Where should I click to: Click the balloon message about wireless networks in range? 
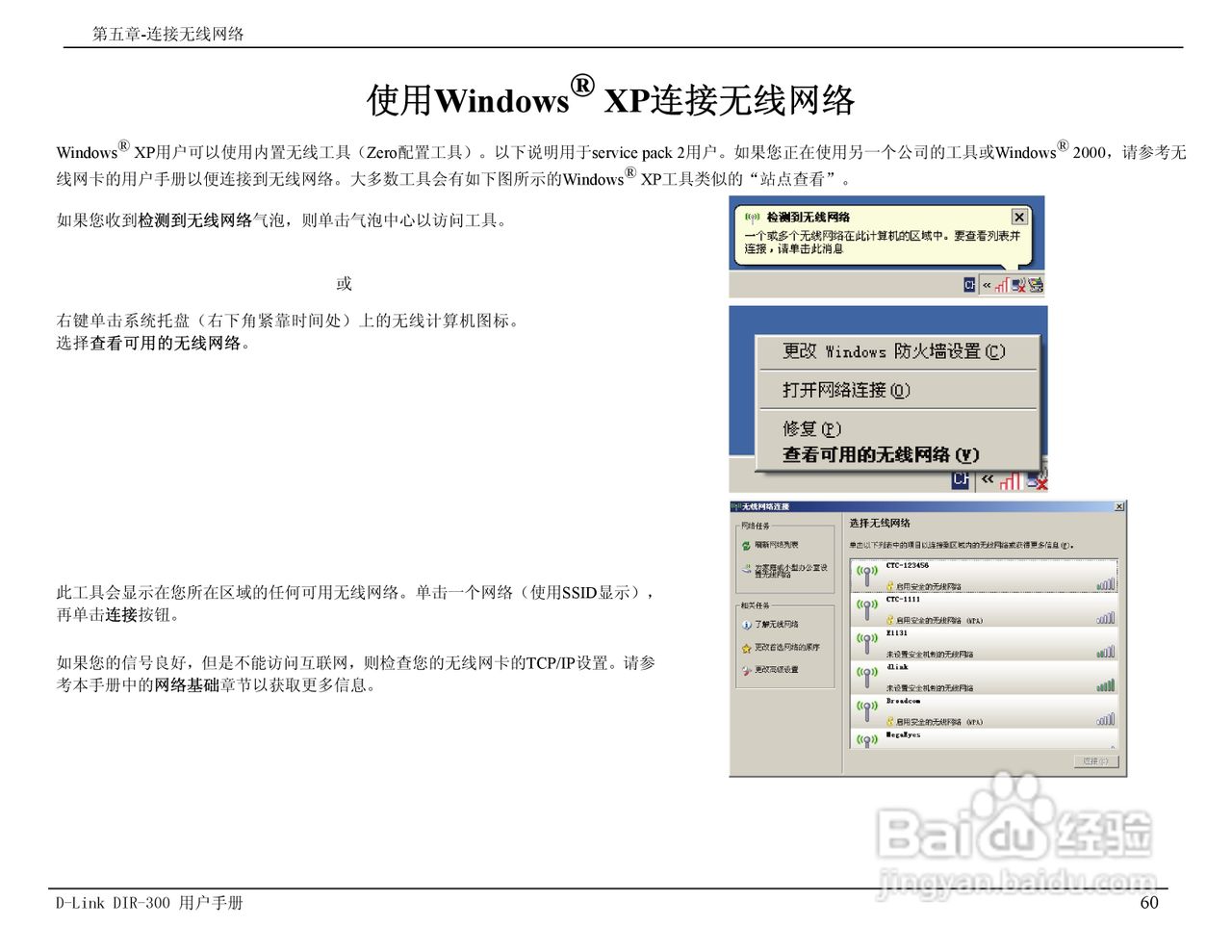882,242
